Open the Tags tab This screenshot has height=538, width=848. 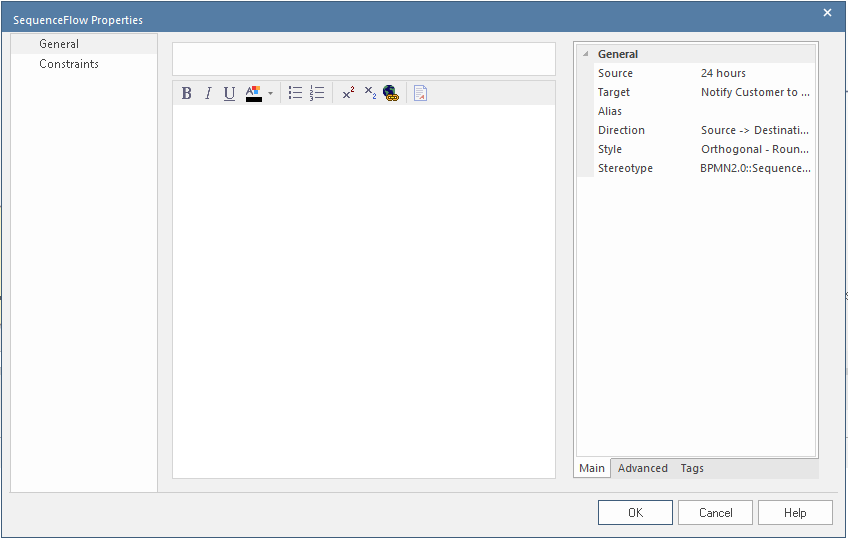[x=692, y=468]
